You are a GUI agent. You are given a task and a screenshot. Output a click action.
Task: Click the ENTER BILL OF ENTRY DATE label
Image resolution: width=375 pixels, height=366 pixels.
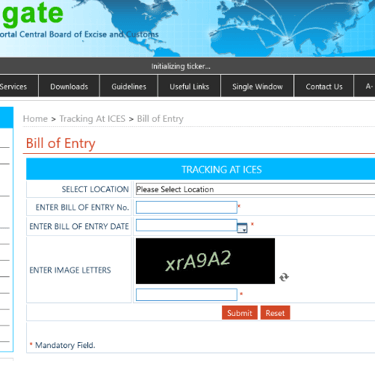tap(79, 226)
